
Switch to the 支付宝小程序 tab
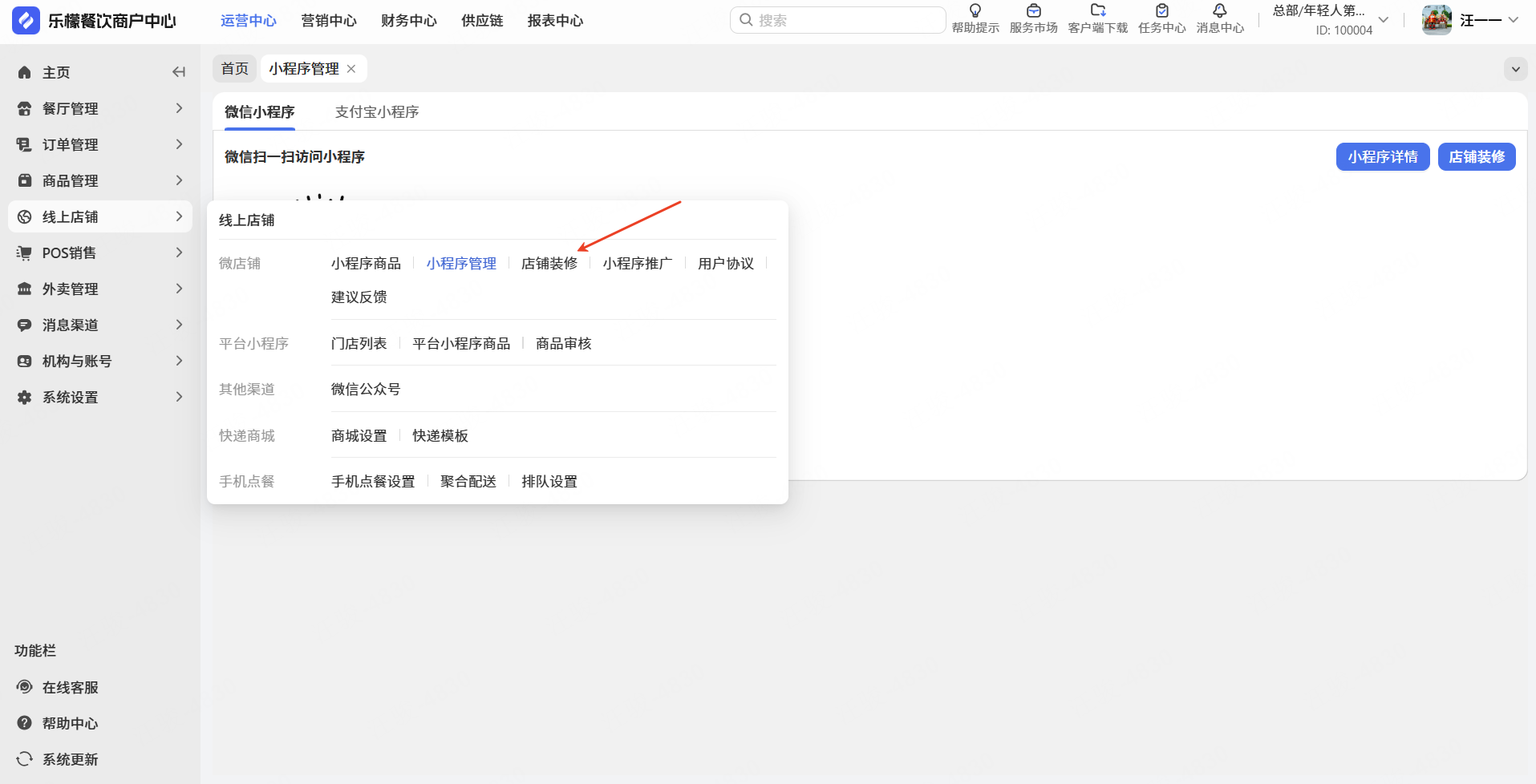[376, 111]
